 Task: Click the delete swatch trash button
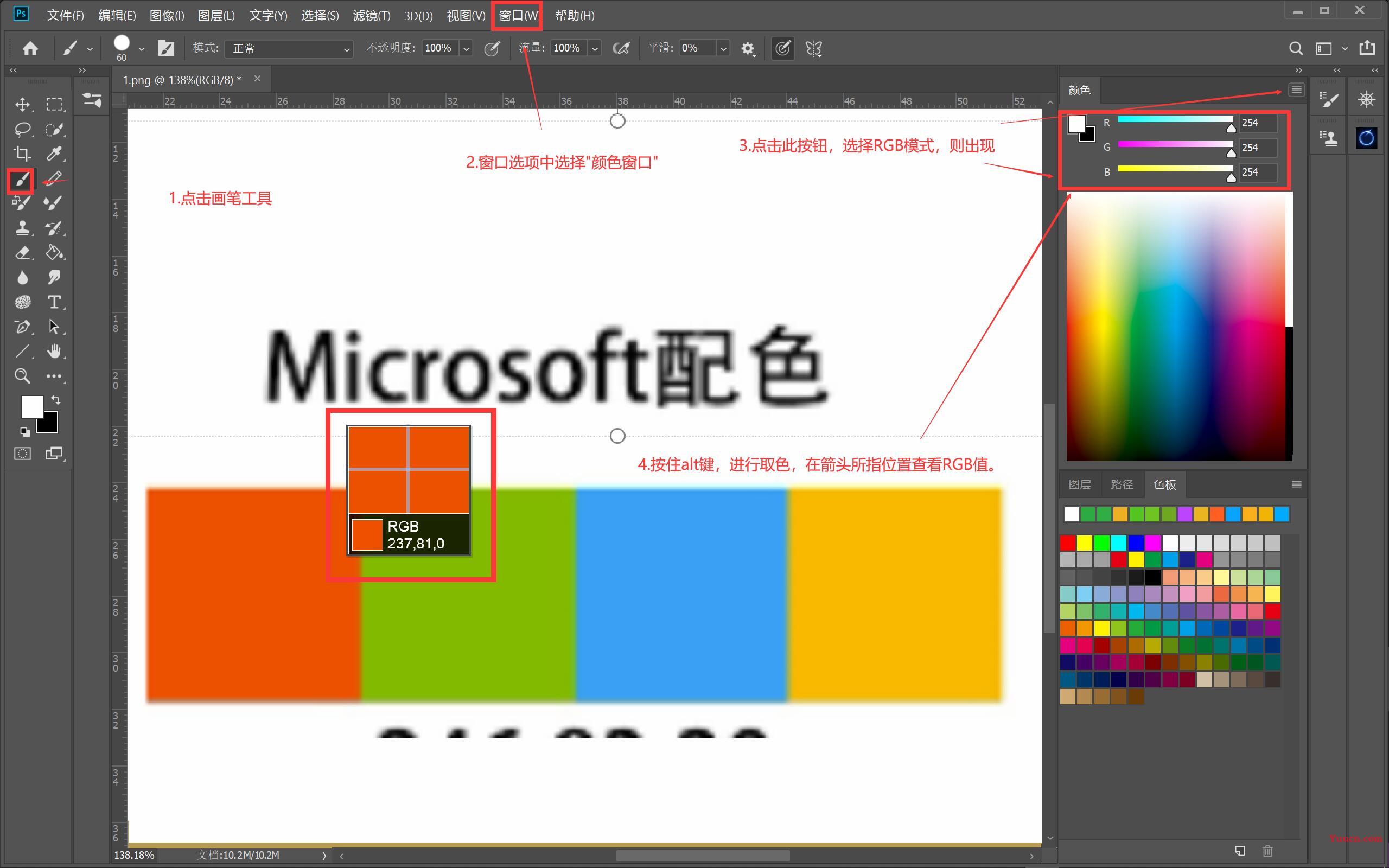[1268, 851]
